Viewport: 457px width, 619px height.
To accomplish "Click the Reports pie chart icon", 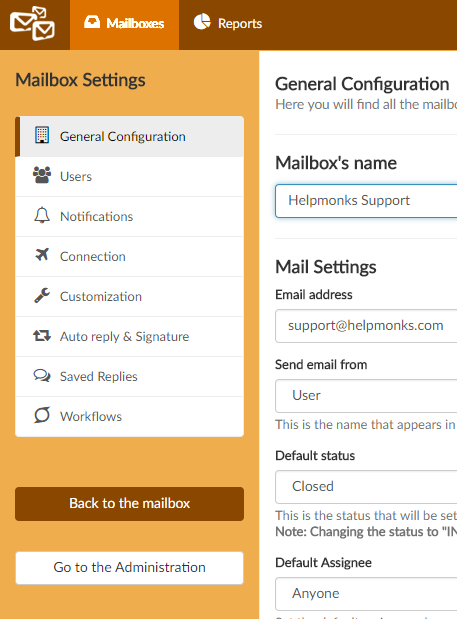I will click(x=202, y=22).
